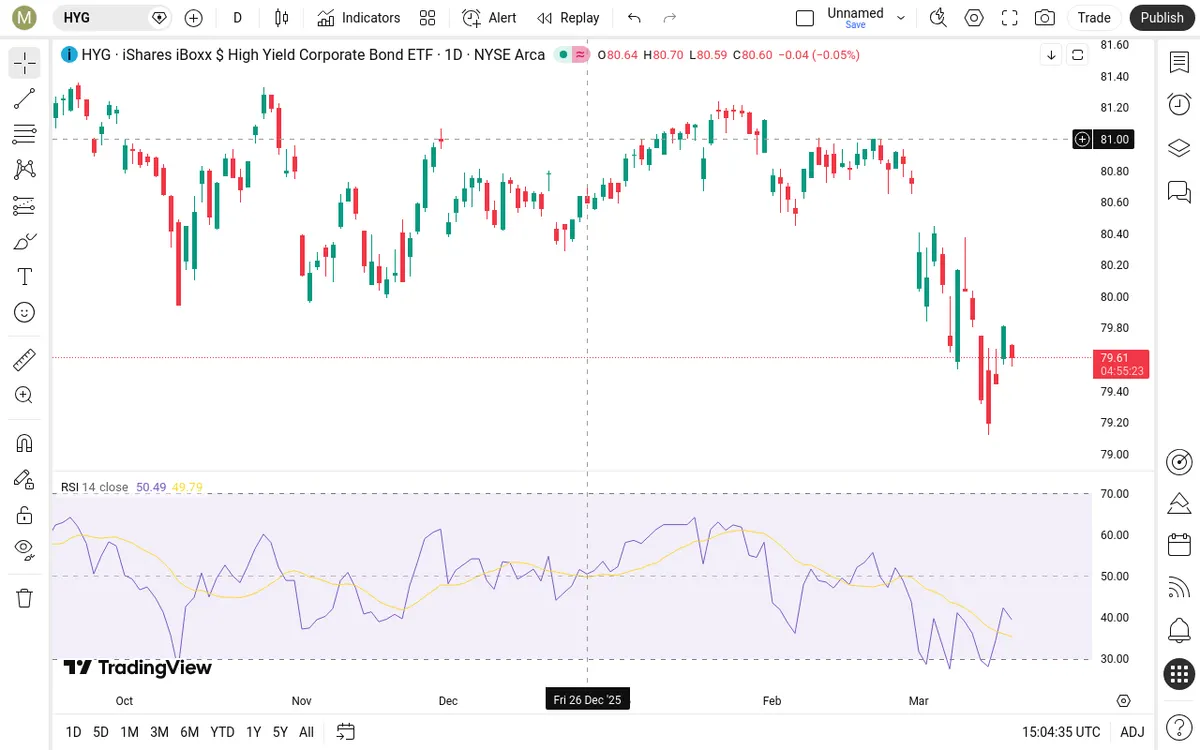Open the notifications bell
1200x750 pixels.
[1179, 631]
